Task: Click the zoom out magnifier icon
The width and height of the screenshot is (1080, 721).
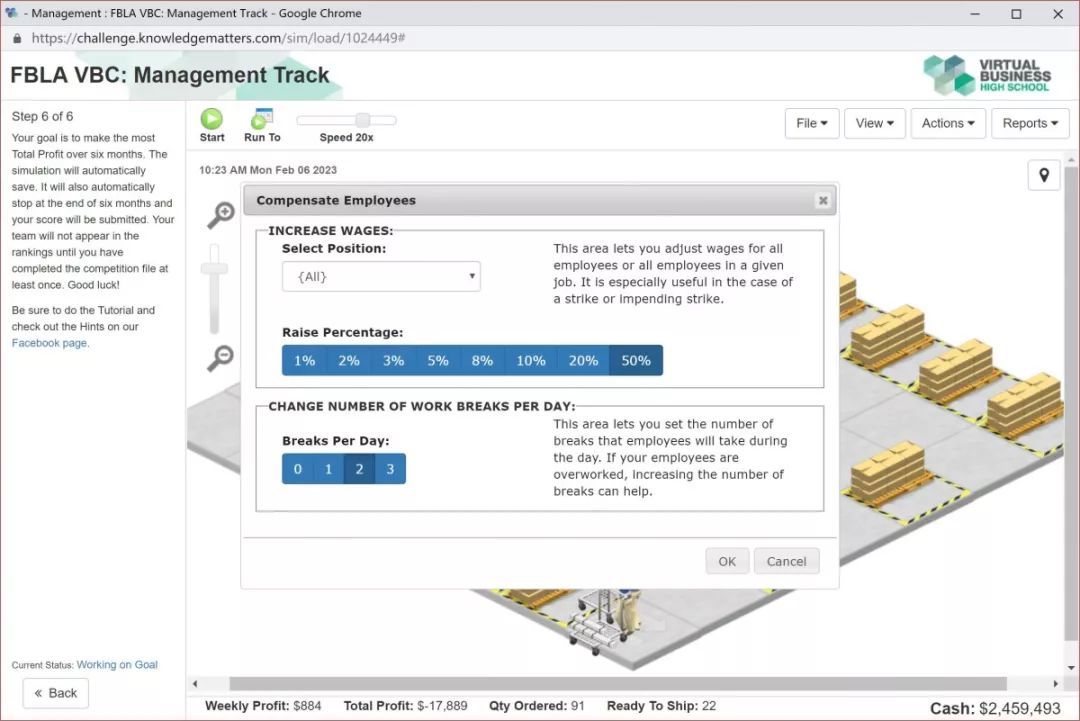Action: coord(221,358)
